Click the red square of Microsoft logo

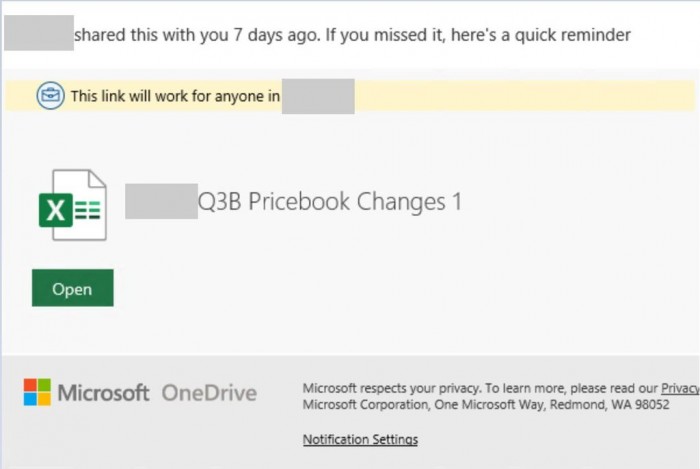(x=30, y=385)
